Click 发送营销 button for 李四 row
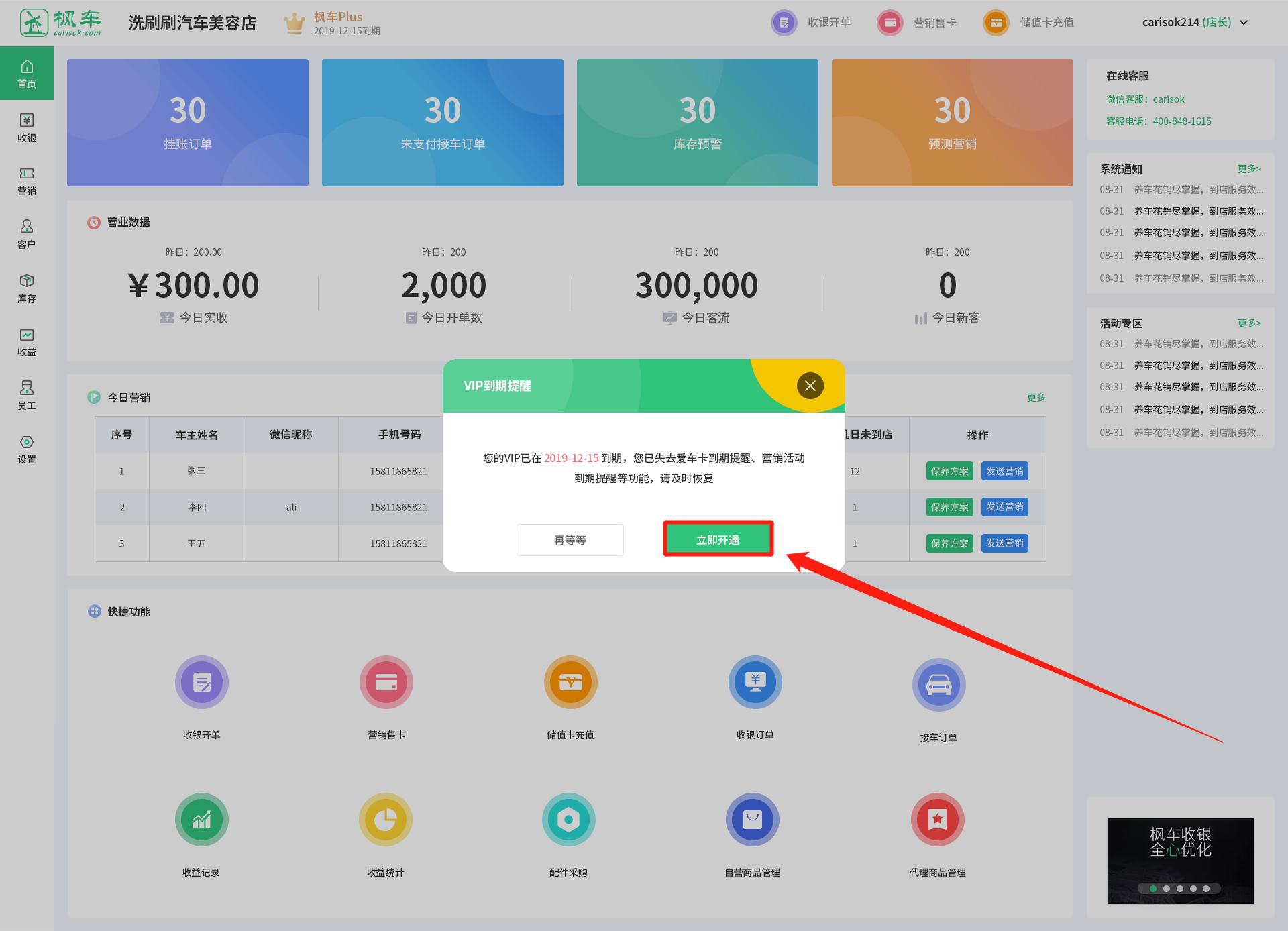Viewport: 1288px width, 931px height. pos(1004,507)
